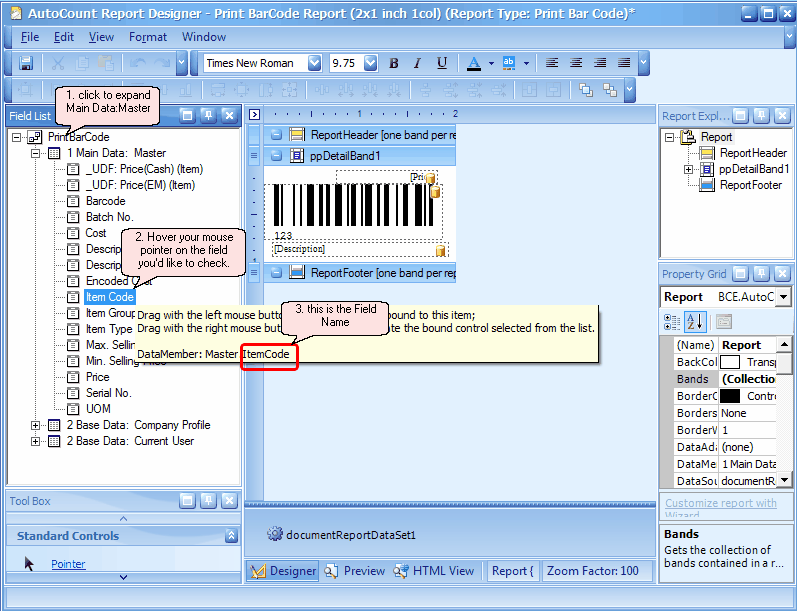
Task: Click the Pointer tool link
Action: [x=68, y=564]
